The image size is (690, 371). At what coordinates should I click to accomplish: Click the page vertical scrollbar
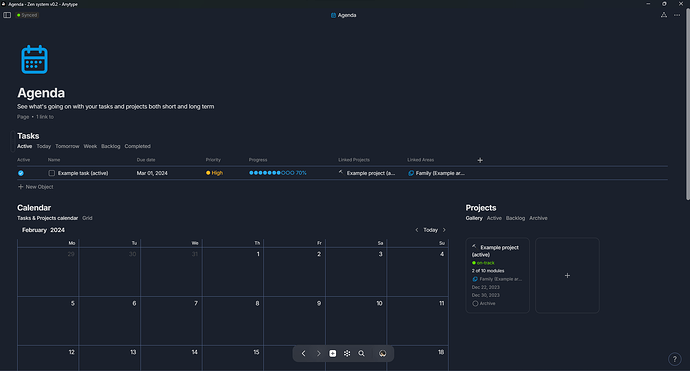687,105
